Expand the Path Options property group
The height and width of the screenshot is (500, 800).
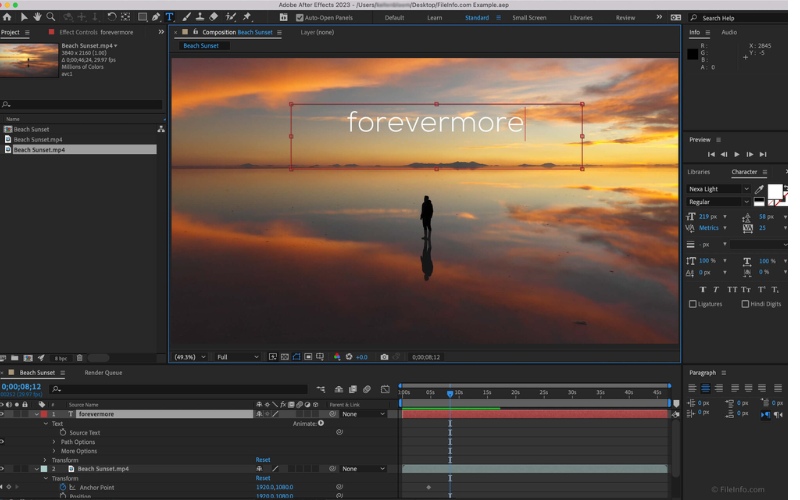click(x=55, y=442)
